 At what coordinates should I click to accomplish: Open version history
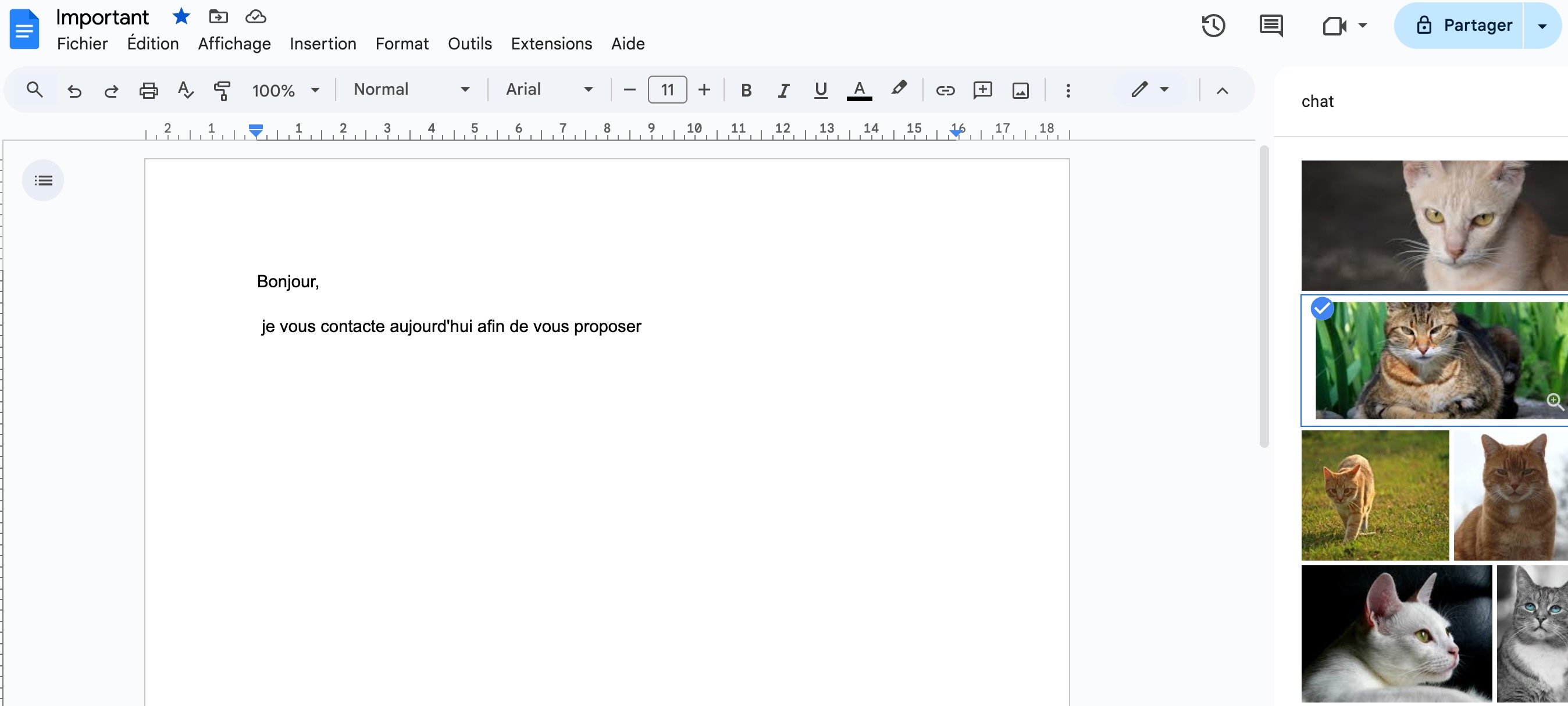[1214, 26]
